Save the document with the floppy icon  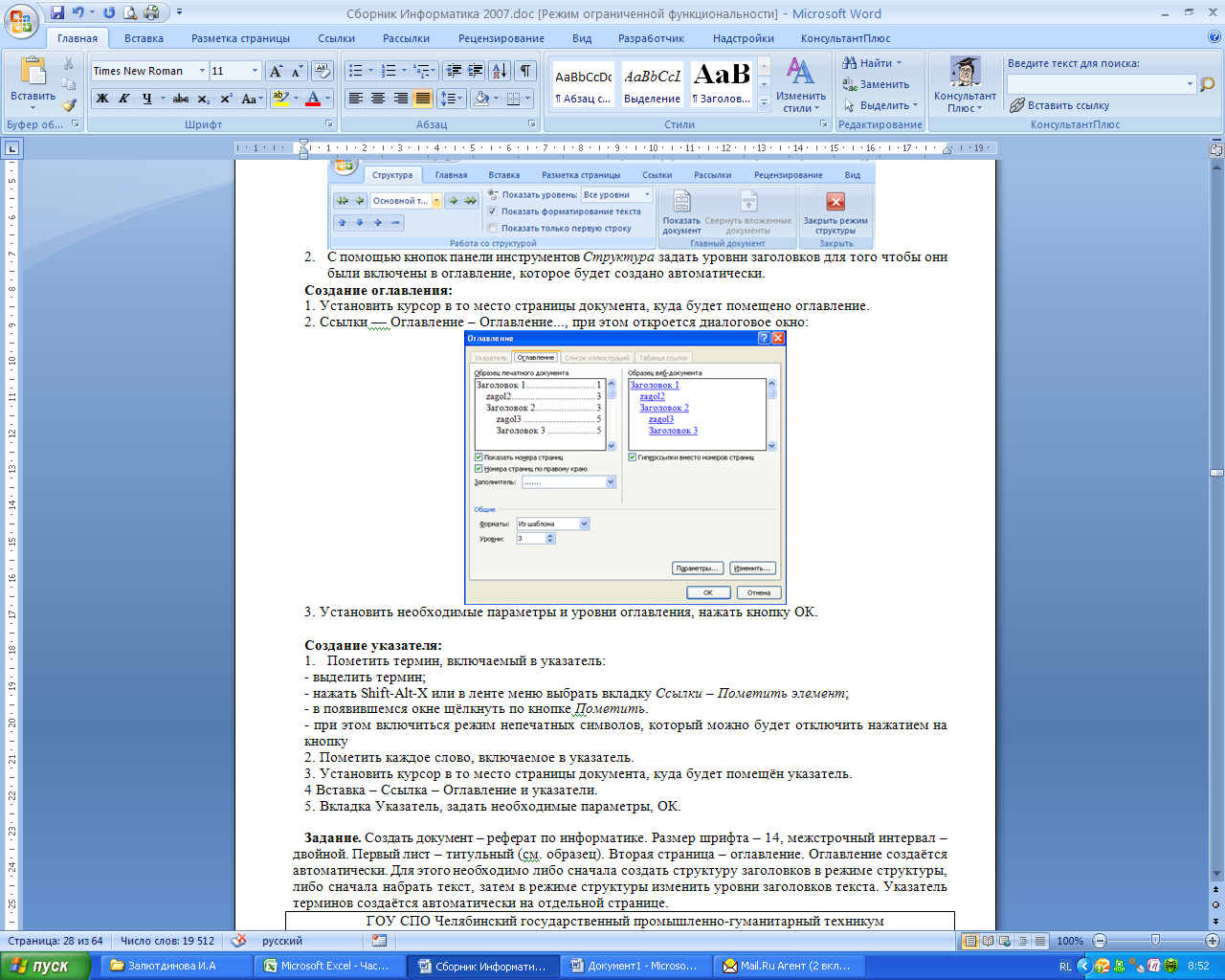(57, 13)
